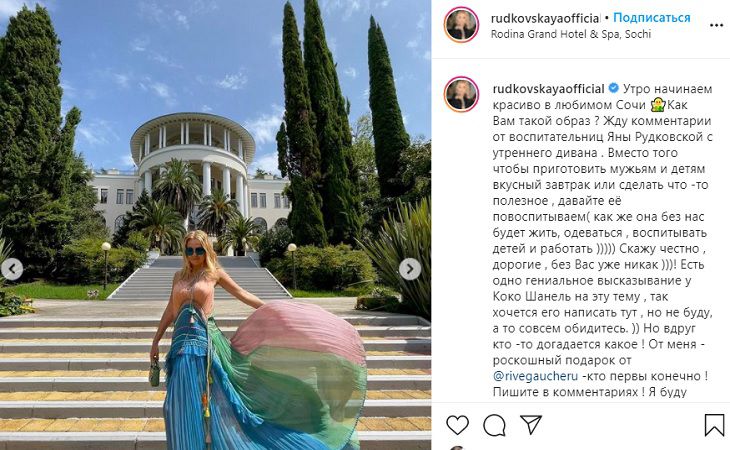Open the three-dot more options menu
The image size is (730, 450).
click(716, 25)
